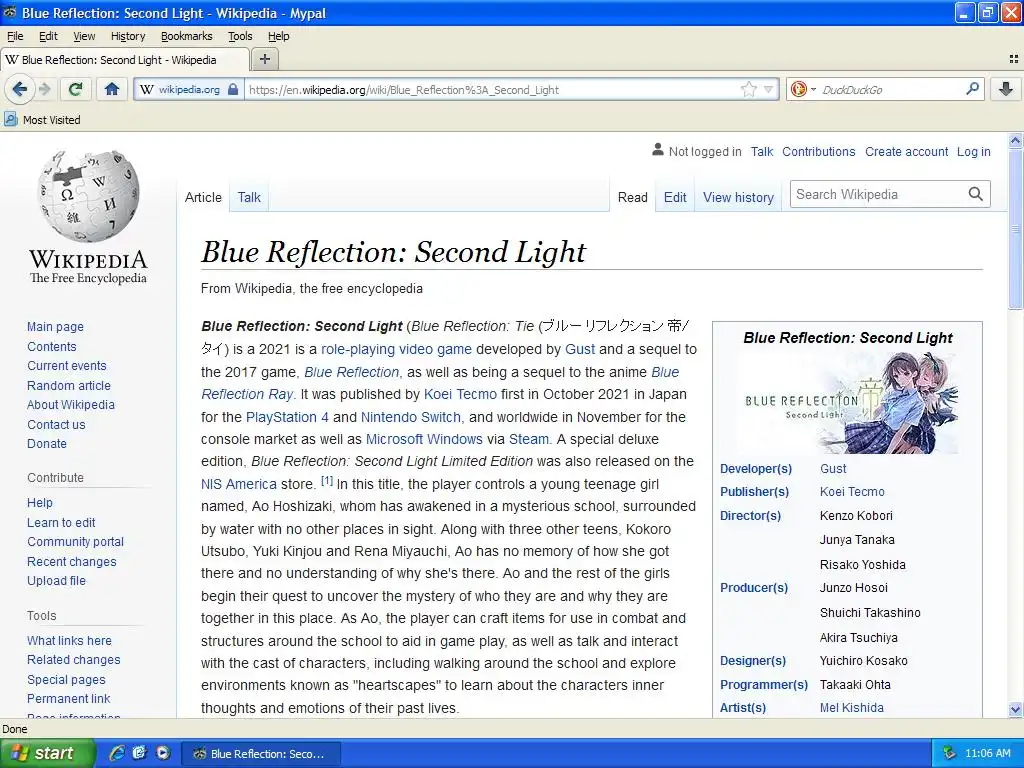Image resolution: width=1024 pixels, height=768 pixels.
Task: Follow the Nintendo Switch link
Action: 411,417
